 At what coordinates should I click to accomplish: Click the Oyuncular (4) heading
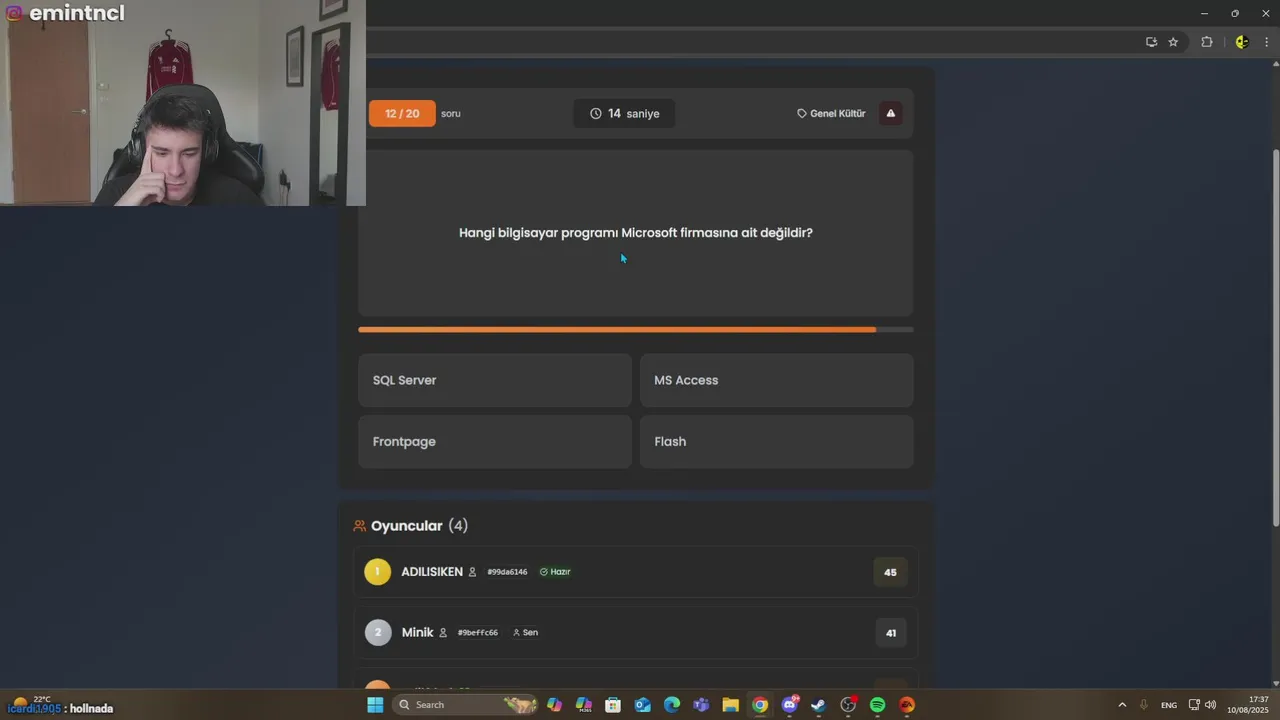(411, 526)
